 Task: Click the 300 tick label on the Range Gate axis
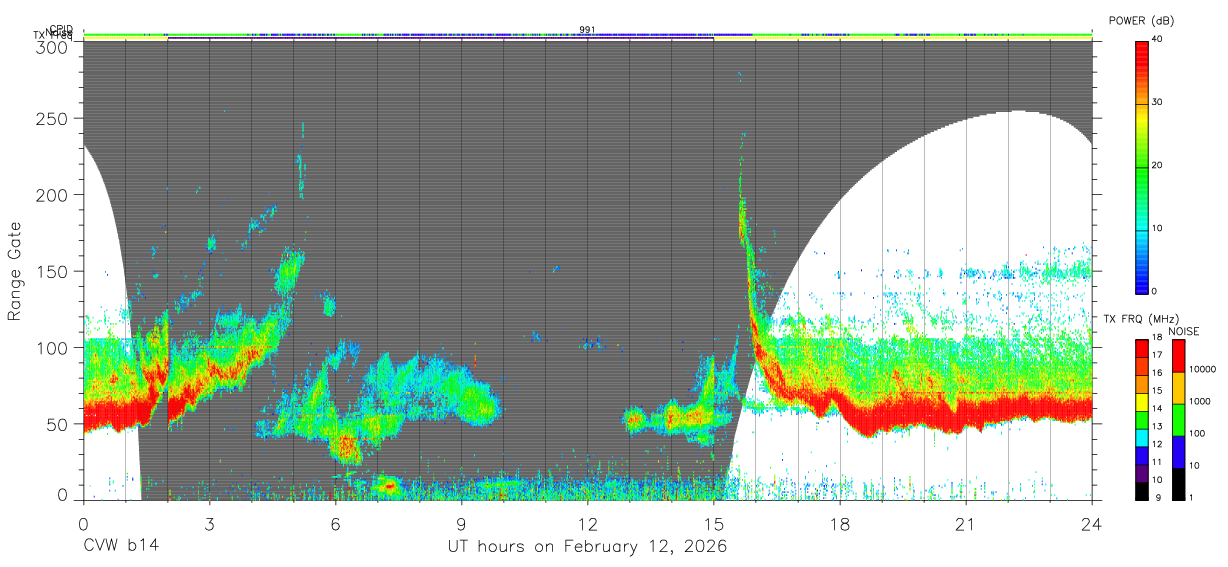(x=53, y=46)
